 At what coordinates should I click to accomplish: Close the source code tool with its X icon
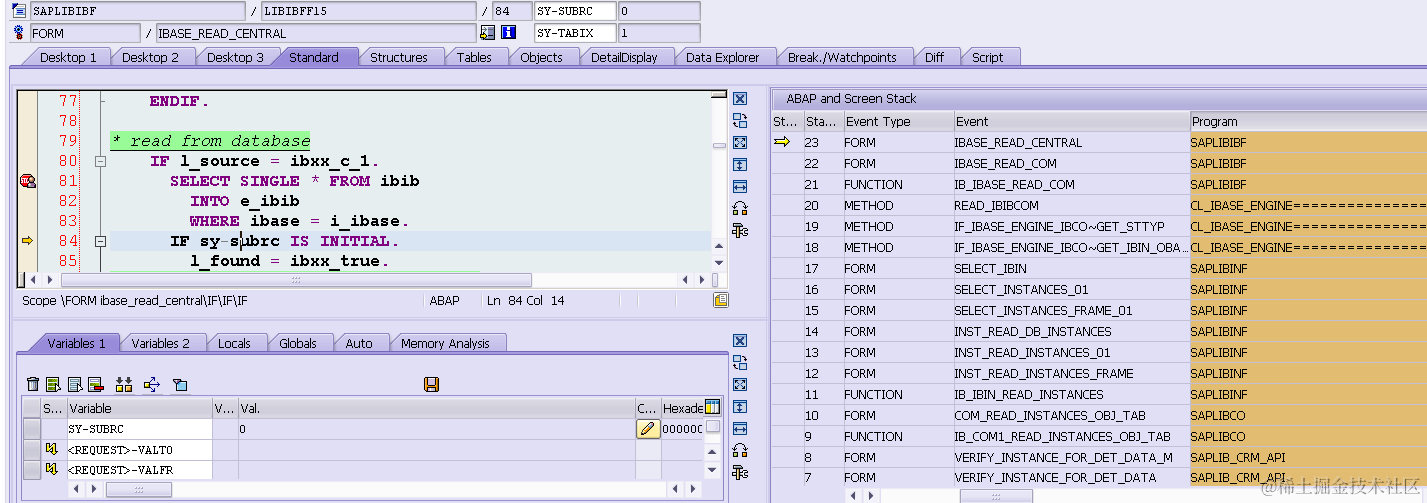point(740,99)
